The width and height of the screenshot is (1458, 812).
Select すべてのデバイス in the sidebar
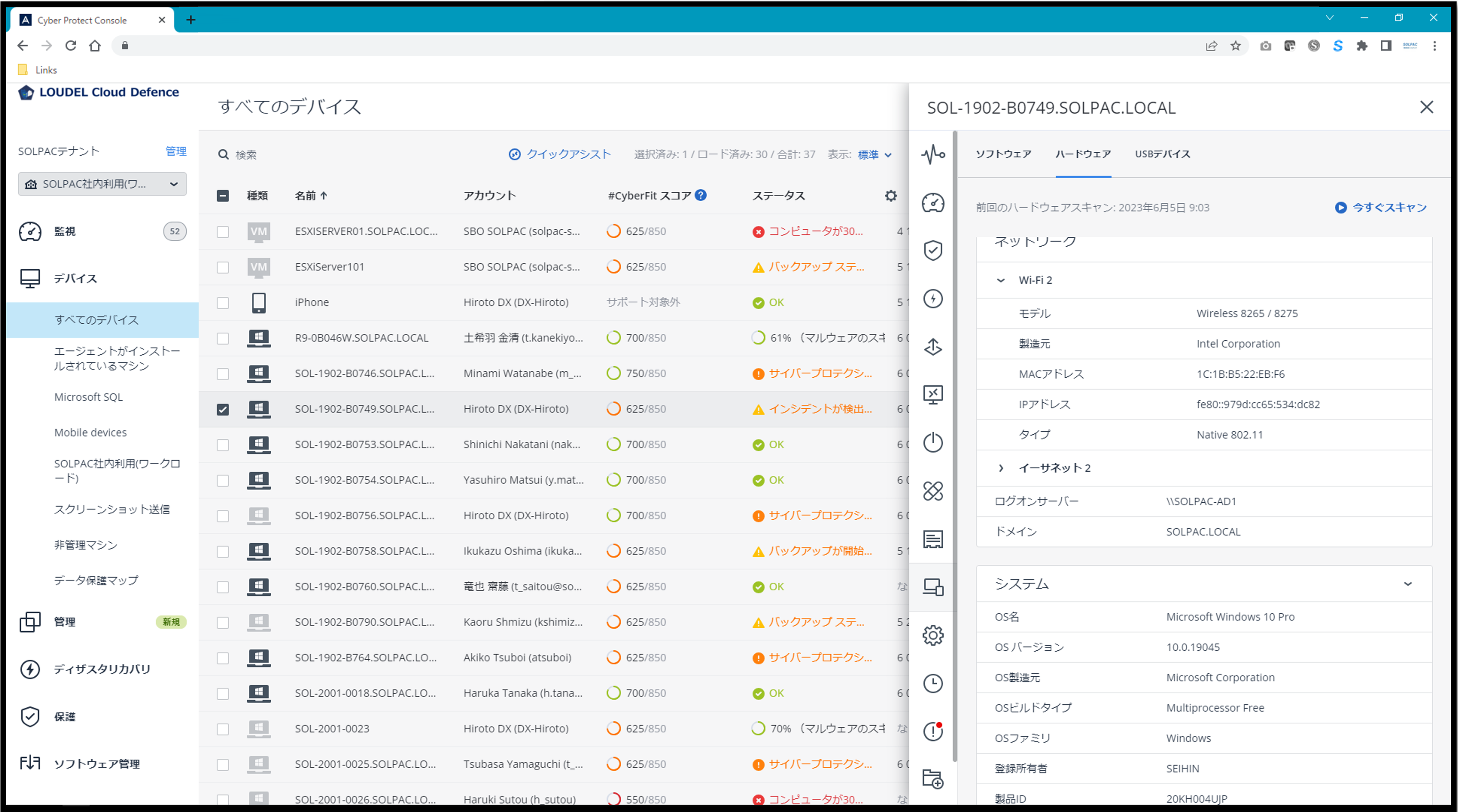(x=102, y=320)
